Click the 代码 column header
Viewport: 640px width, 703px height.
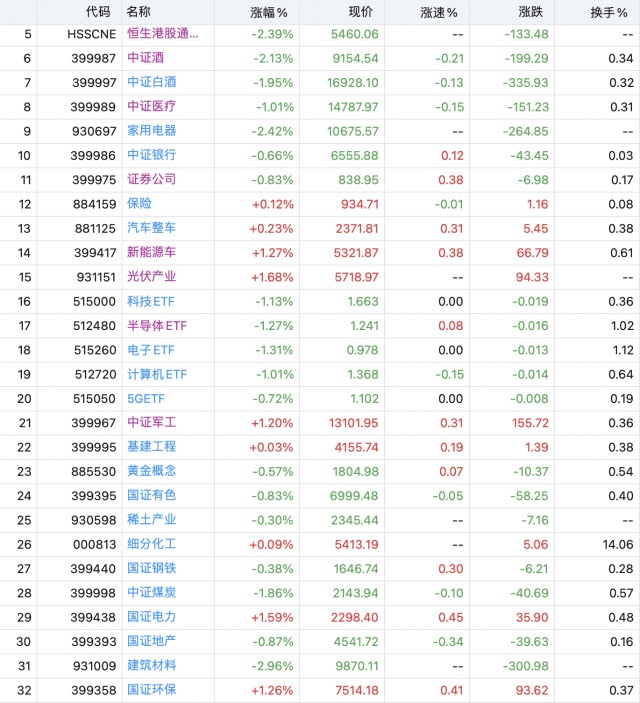[98, 12]
